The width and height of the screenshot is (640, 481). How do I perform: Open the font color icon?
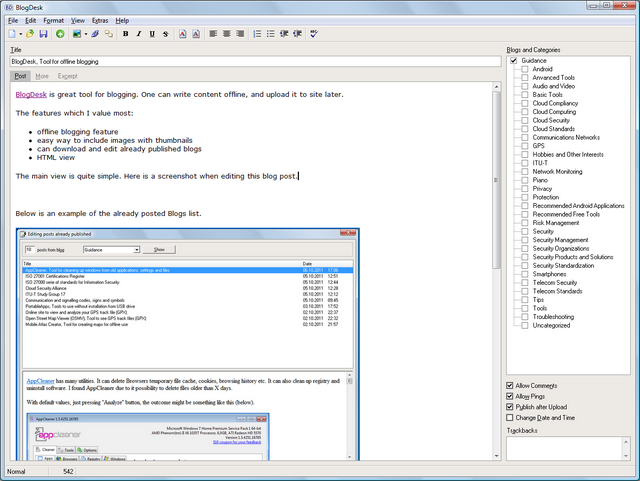[182, 34]
